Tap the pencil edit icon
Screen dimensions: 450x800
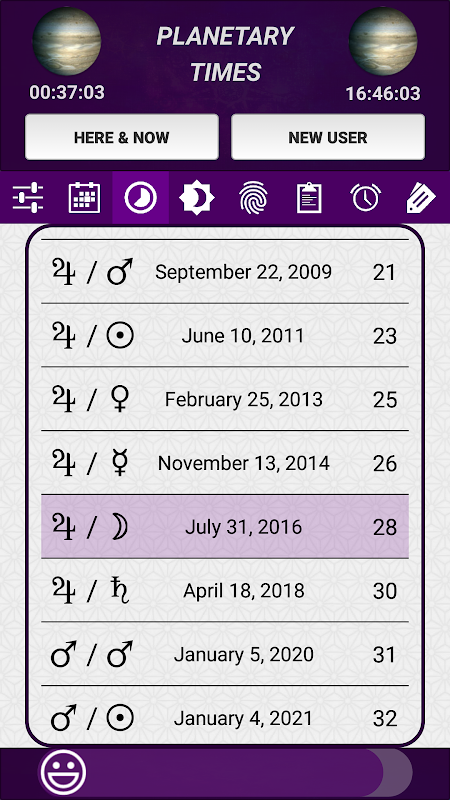coord(421,198)
